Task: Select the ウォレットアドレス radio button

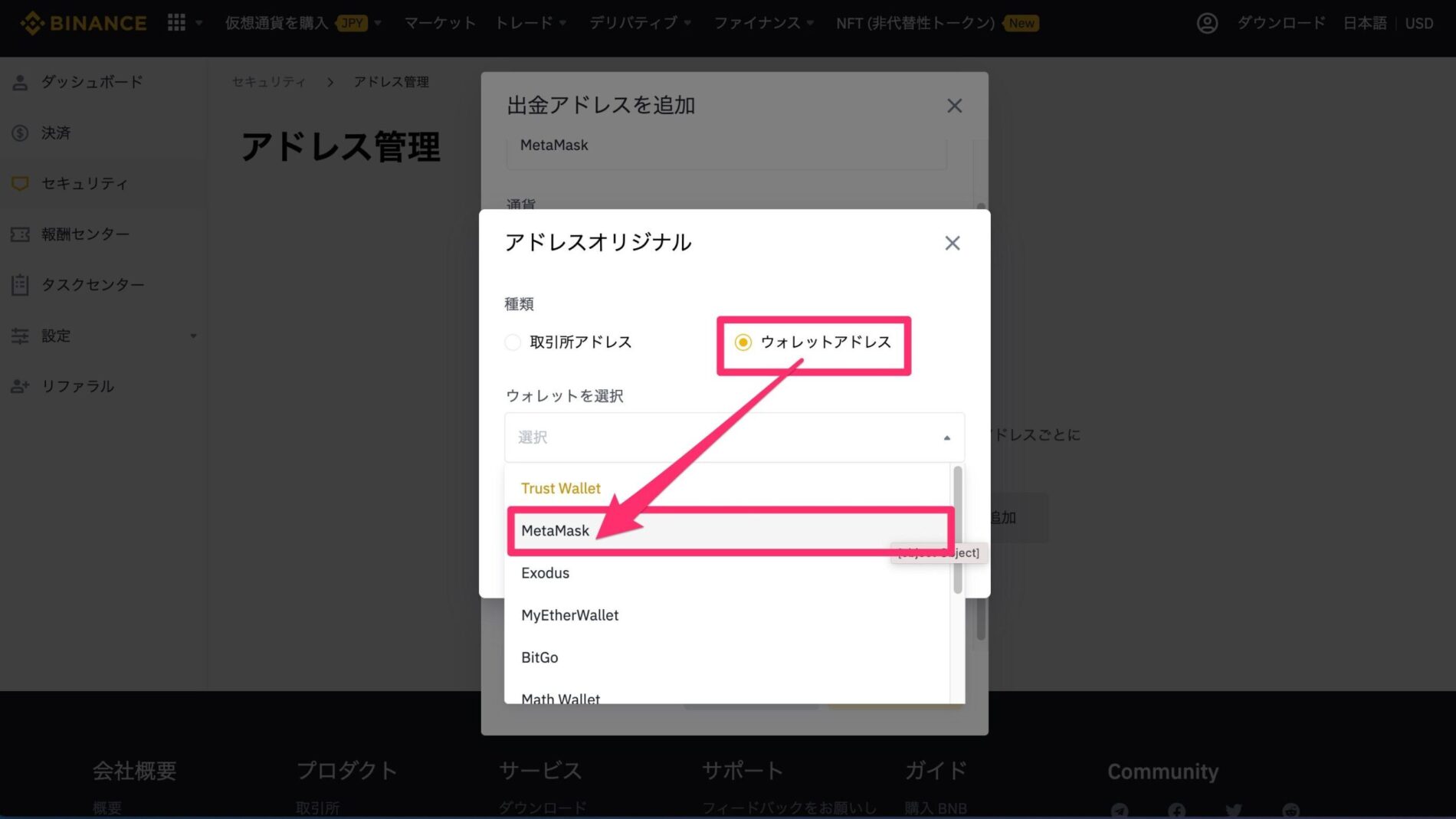Action: [743, 342]
